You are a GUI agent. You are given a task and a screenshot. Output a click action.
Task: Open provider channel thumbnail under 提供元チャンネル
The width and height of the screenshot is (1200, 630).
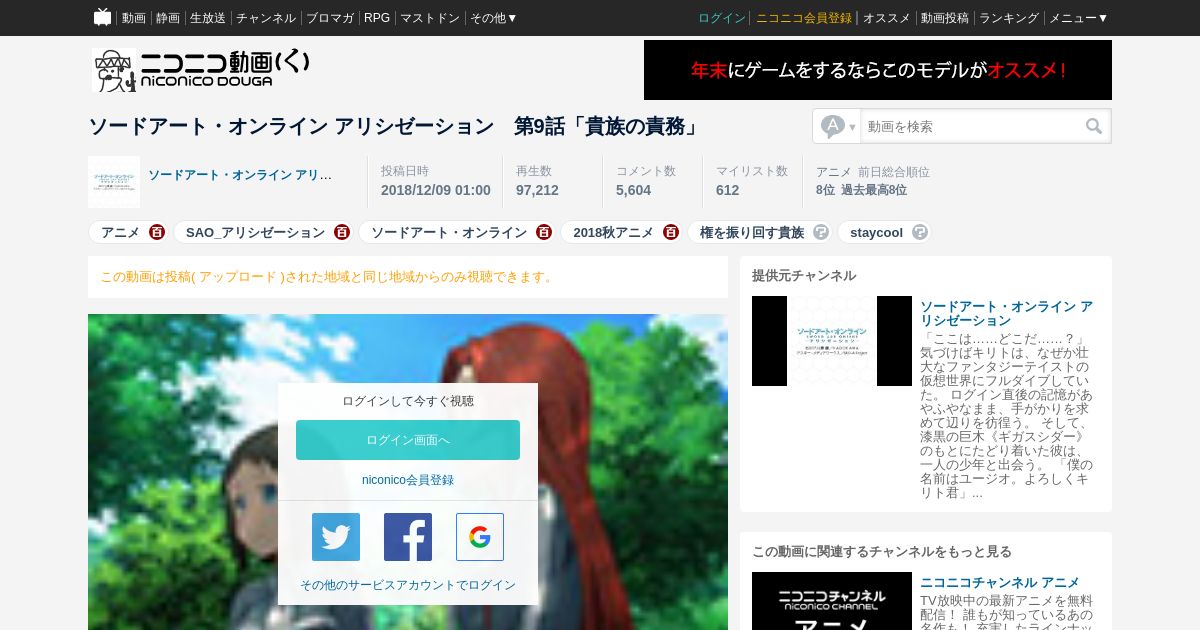click(832, 341)
